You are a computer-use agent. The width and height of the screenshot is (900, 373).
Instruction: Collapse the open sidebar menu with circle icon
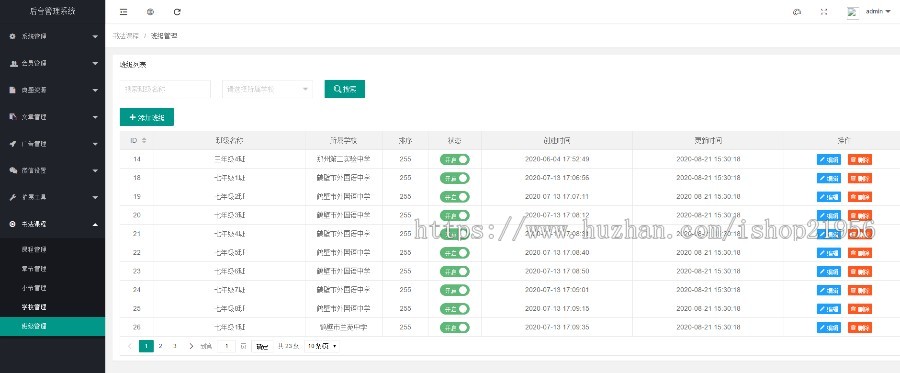coord(52,224)
